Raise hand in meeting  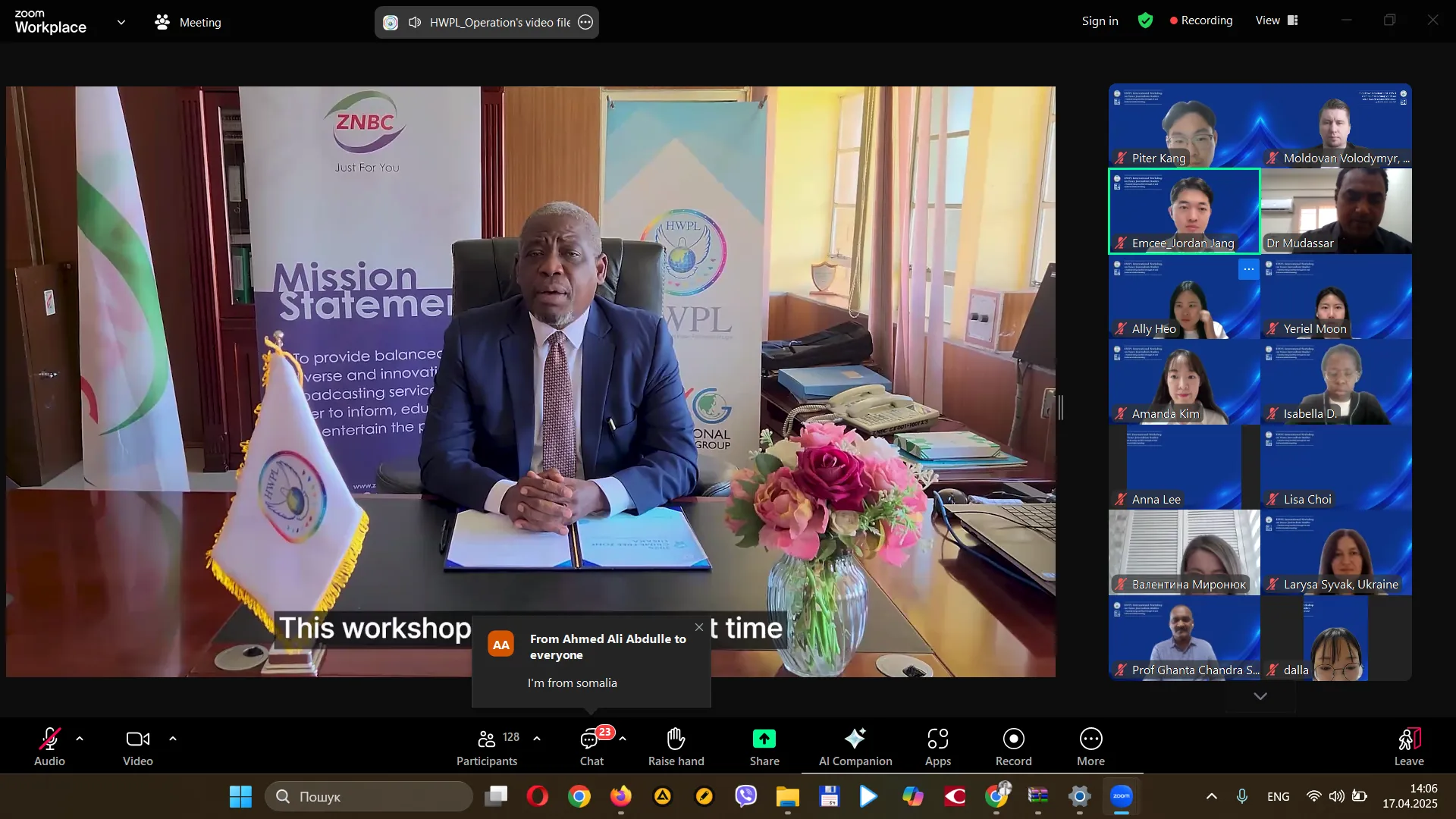click(676, 747)
